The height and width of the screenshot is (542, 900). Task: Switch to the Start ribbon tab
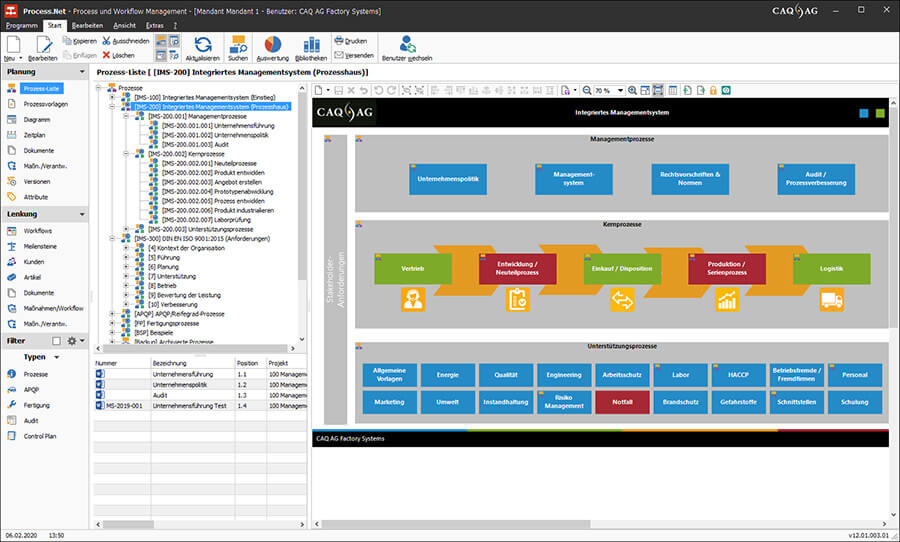click(55, 25)
